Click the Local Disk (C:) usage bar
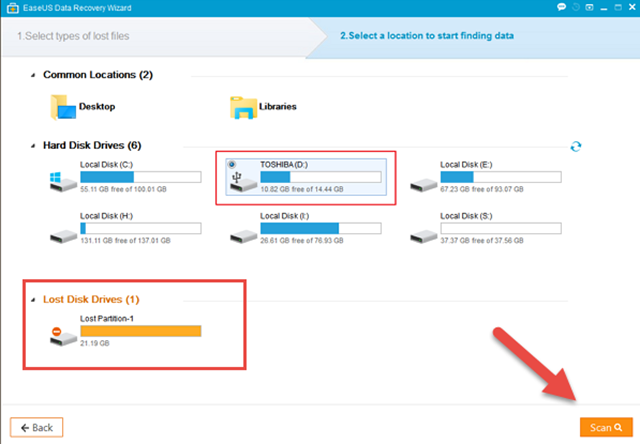This screenshot has width=640, height=444. (141, 177)
